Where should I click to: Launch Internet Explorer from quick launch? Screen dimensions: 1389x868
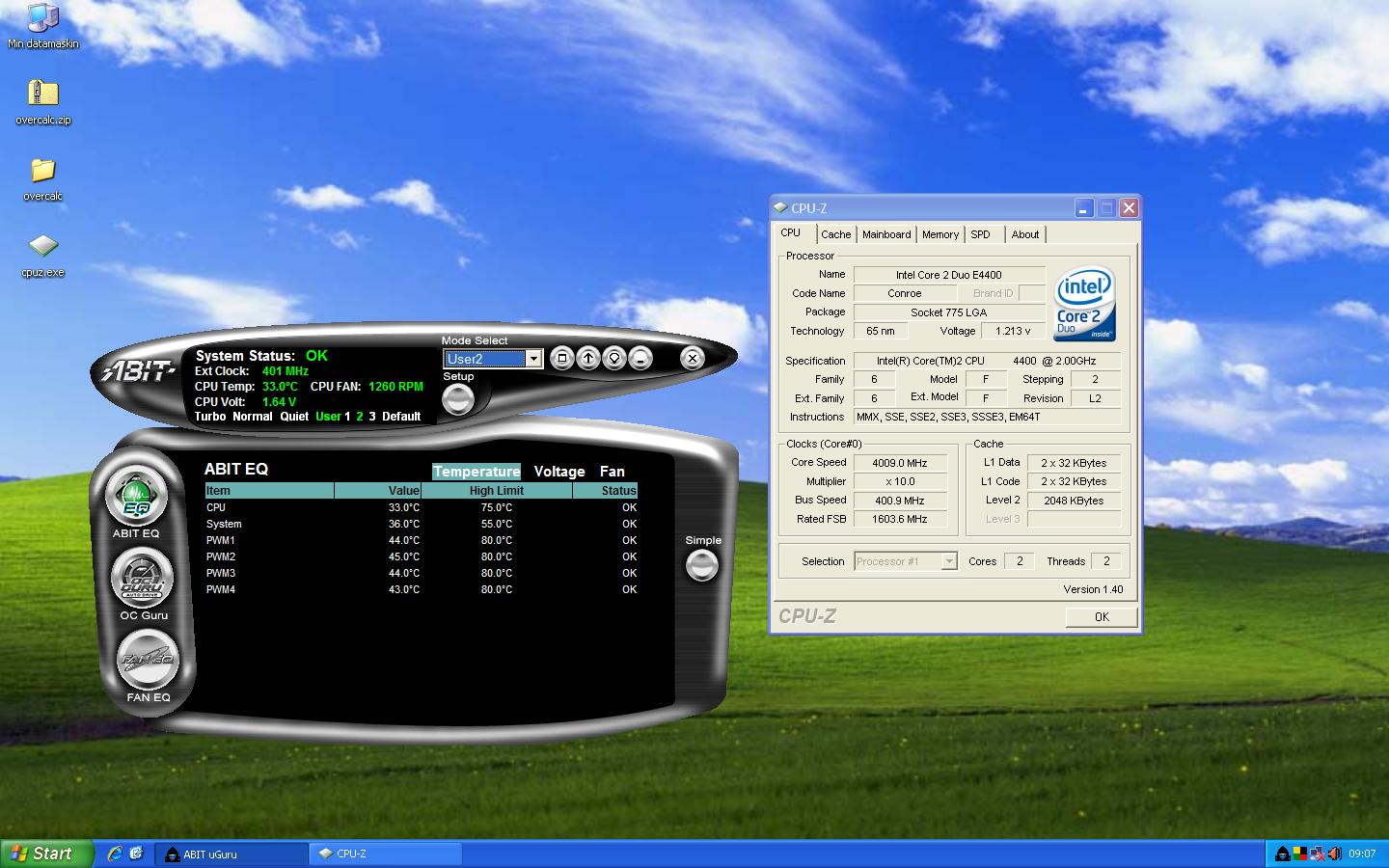click(x=115, y=853)
